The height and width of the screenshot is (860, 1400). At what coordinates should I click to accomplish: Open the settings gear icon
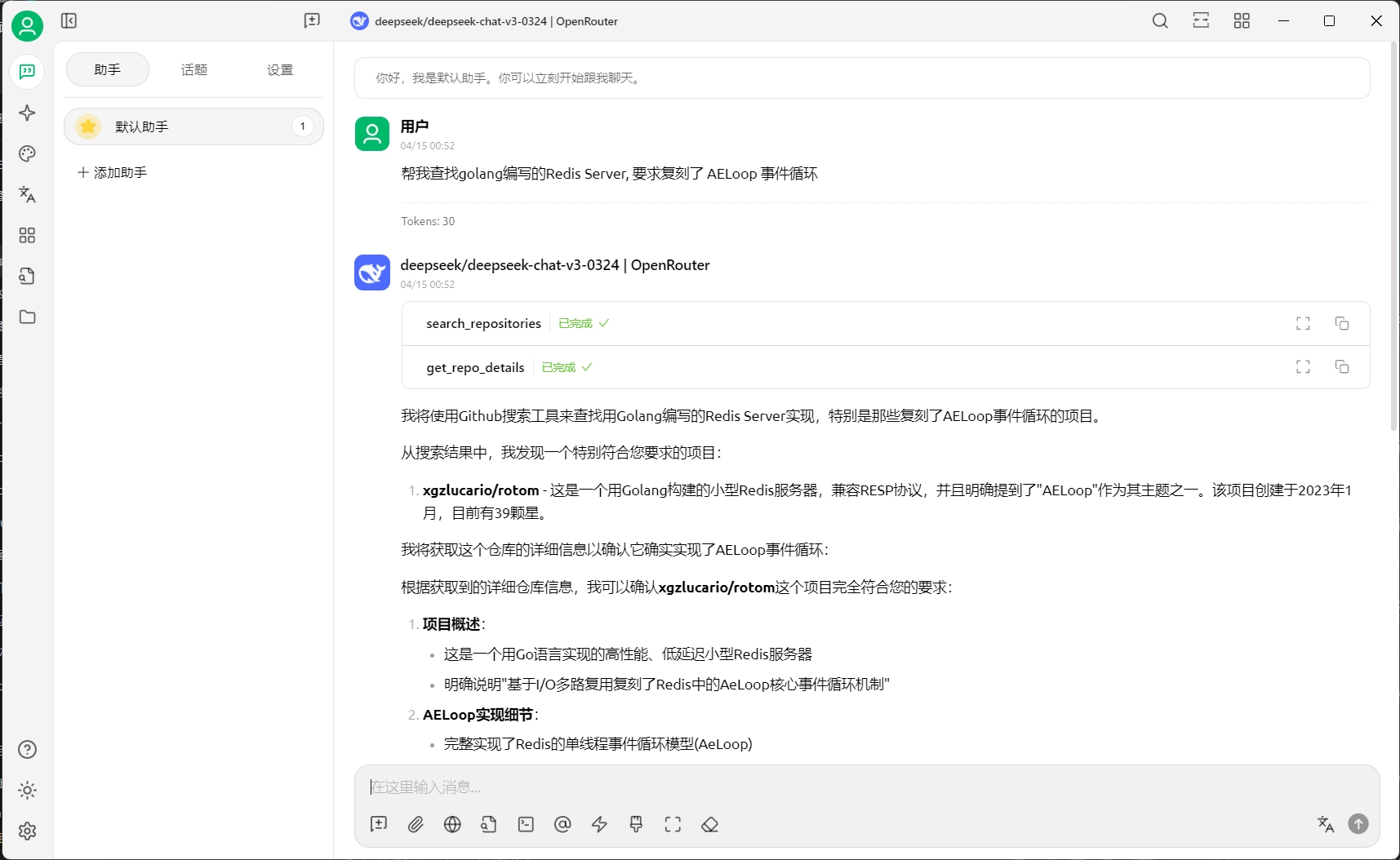27,831
